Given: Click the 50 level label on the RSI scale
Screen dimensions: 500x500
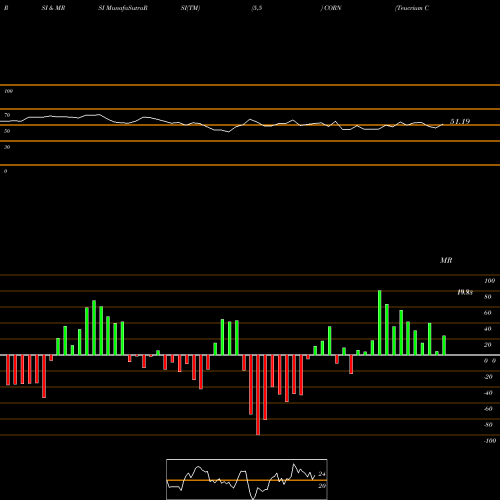Looking at the screenshot, I should 7,131.
